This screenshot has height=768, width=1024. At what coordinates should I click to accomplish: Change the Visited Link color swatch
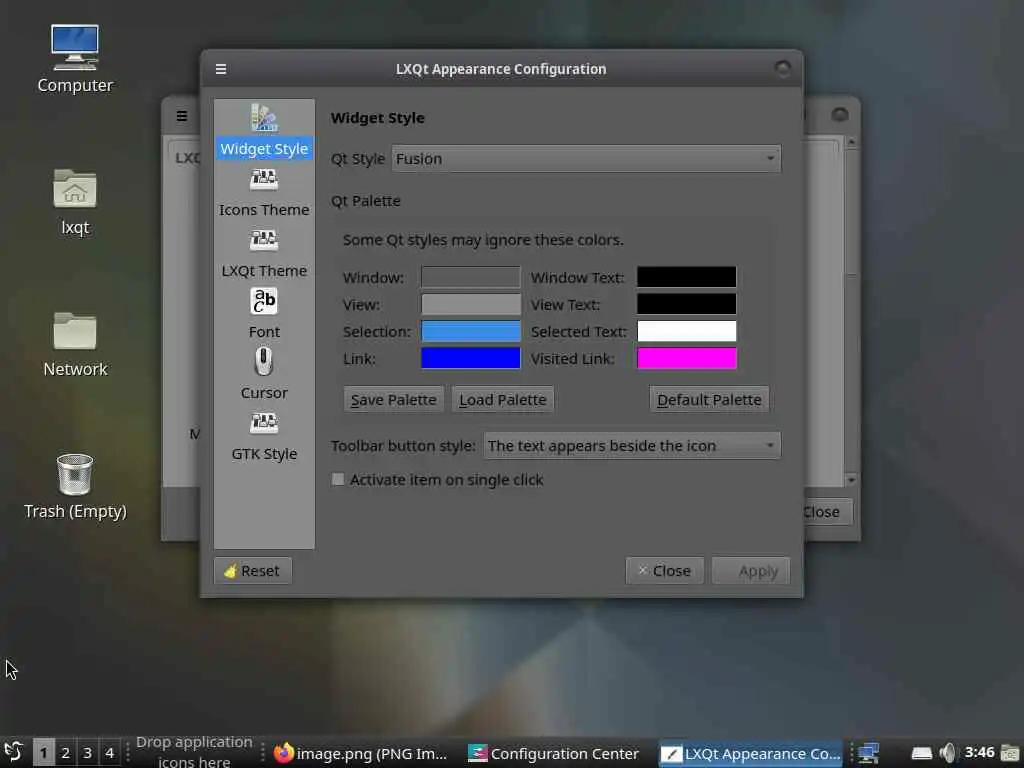click(686, 358)
